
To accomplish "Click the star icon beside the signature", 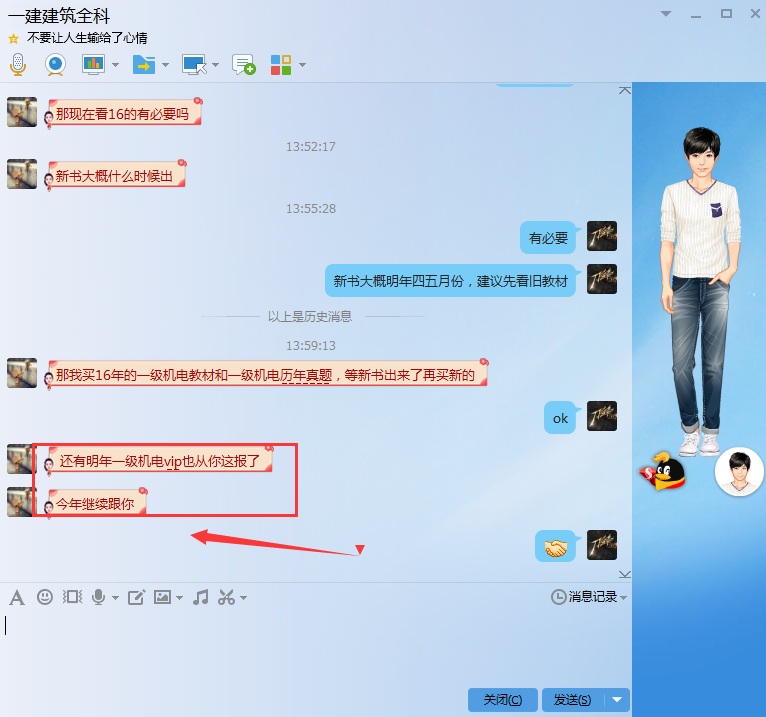I will (x=14, y=38).
